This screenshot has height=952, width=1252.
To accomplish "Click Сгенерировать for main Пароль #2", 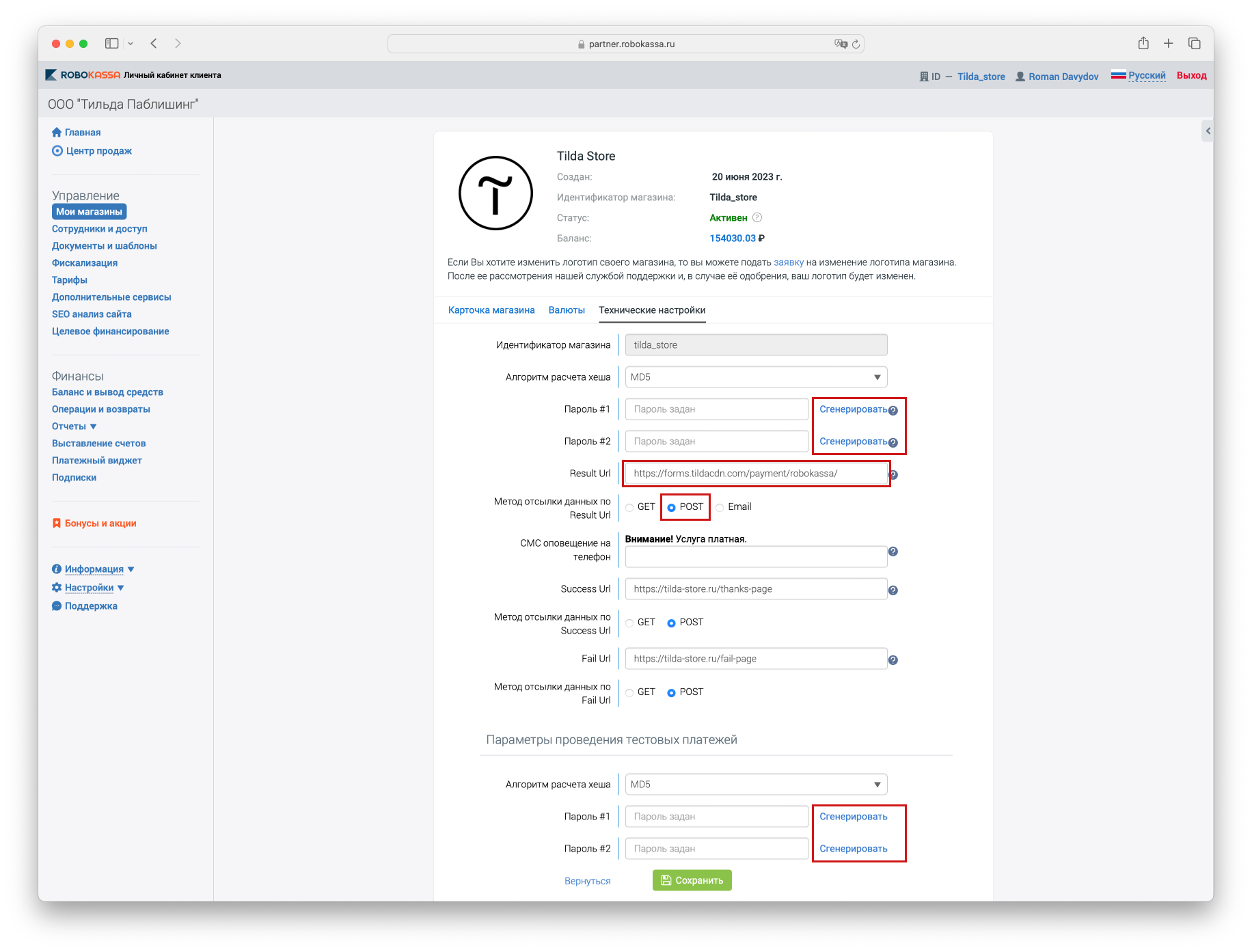I will (853, 441).
